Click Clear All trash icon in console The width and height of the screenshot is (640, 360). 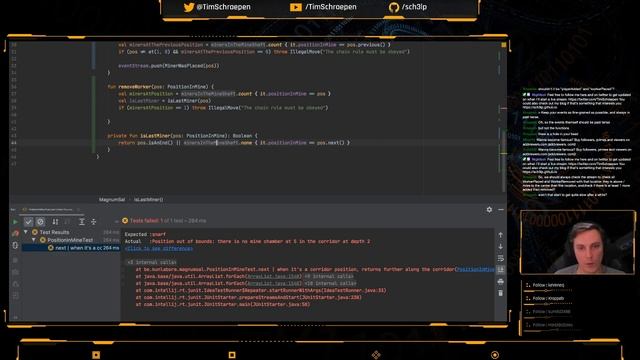coord(501,293)
